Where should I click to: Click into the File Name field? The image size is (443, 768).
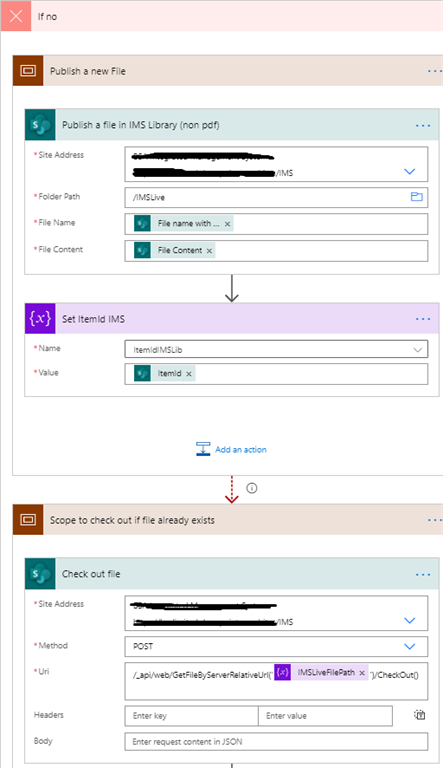pyautogui.click(x=276, y=224)
